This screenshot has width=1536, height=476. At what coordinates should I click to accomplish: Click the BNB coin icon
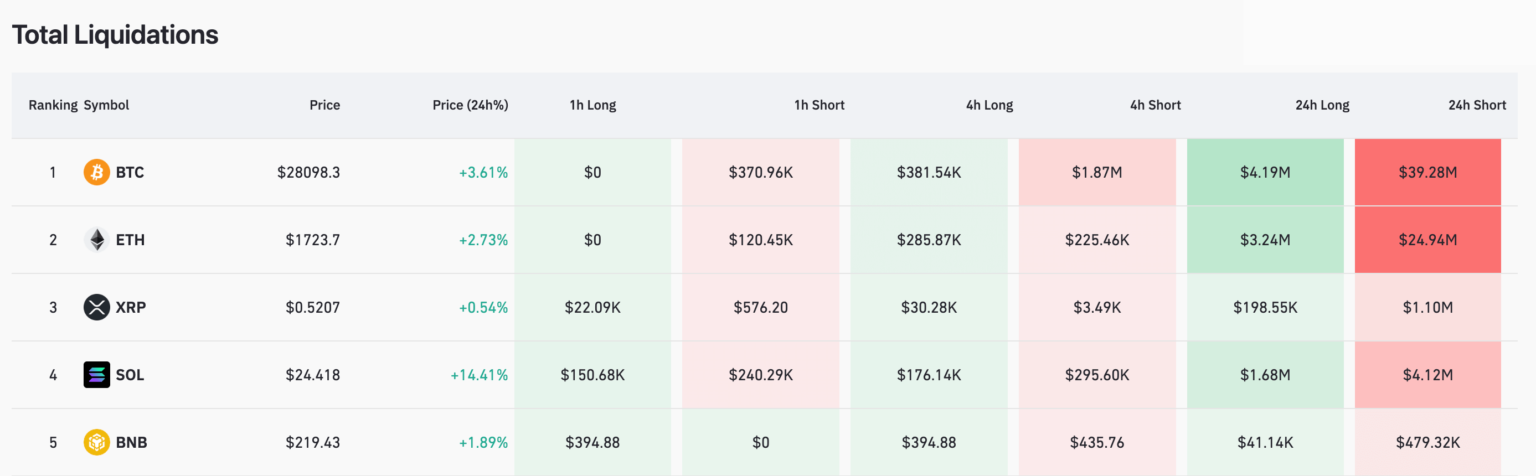tap(96, 442)
